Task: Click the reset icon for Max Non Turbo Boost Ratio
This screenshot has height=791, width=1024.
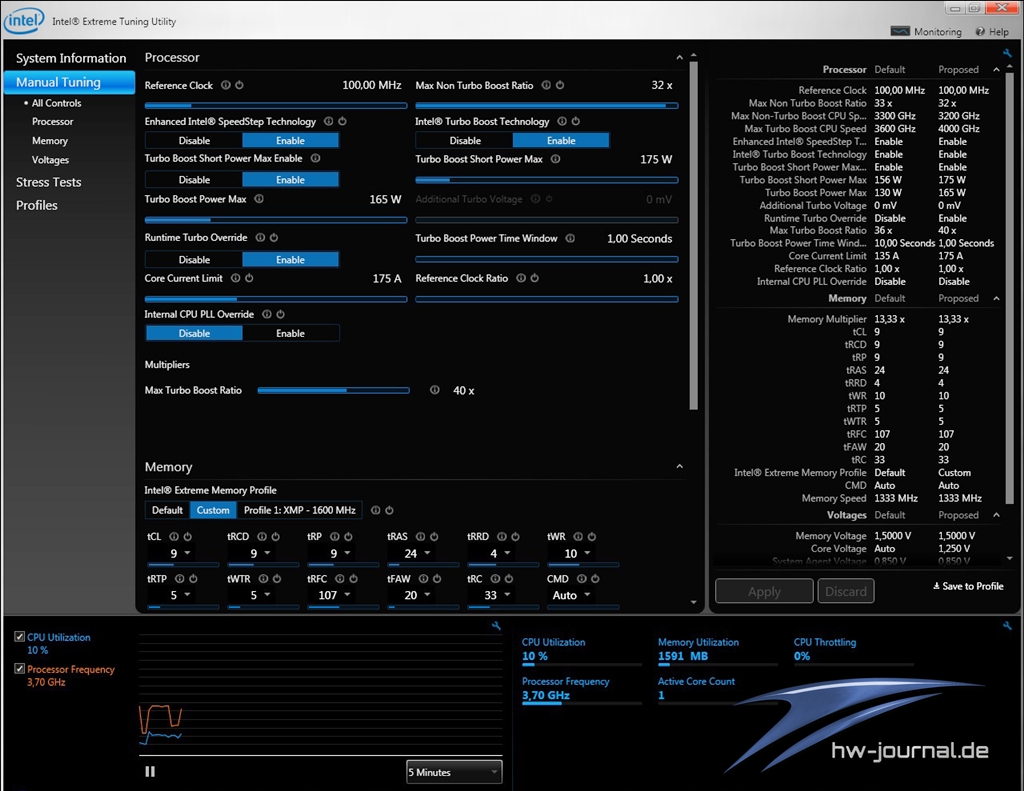Action: 560,85
